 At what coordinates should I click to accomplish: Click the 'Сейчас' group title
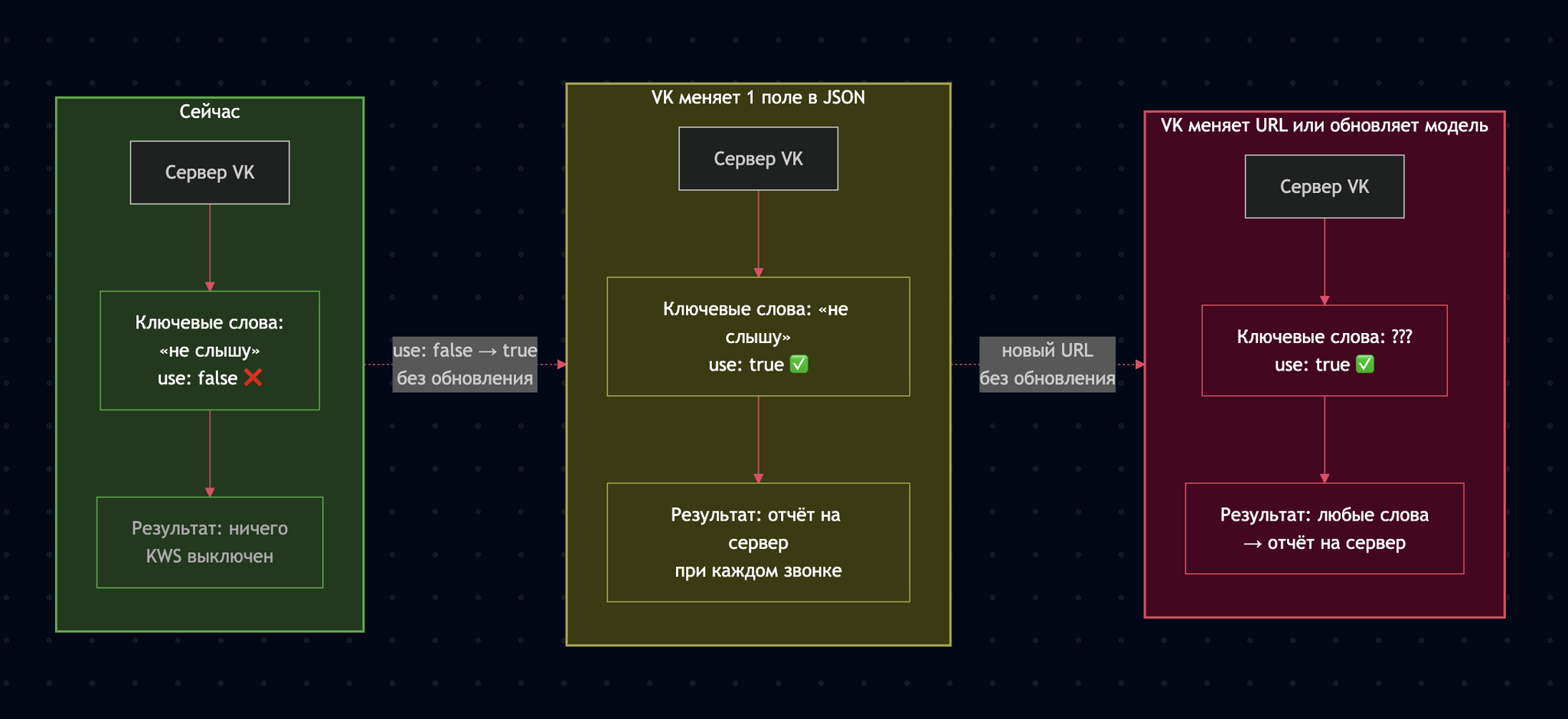point(210,112)
